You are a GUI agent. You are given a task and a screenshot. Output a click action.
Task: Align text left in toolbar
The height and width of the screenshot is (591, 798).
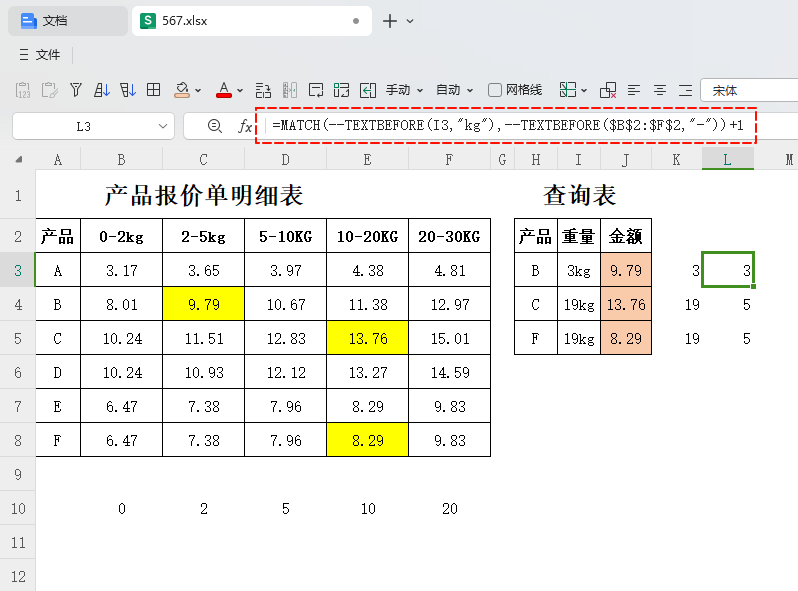coord(634,90)
